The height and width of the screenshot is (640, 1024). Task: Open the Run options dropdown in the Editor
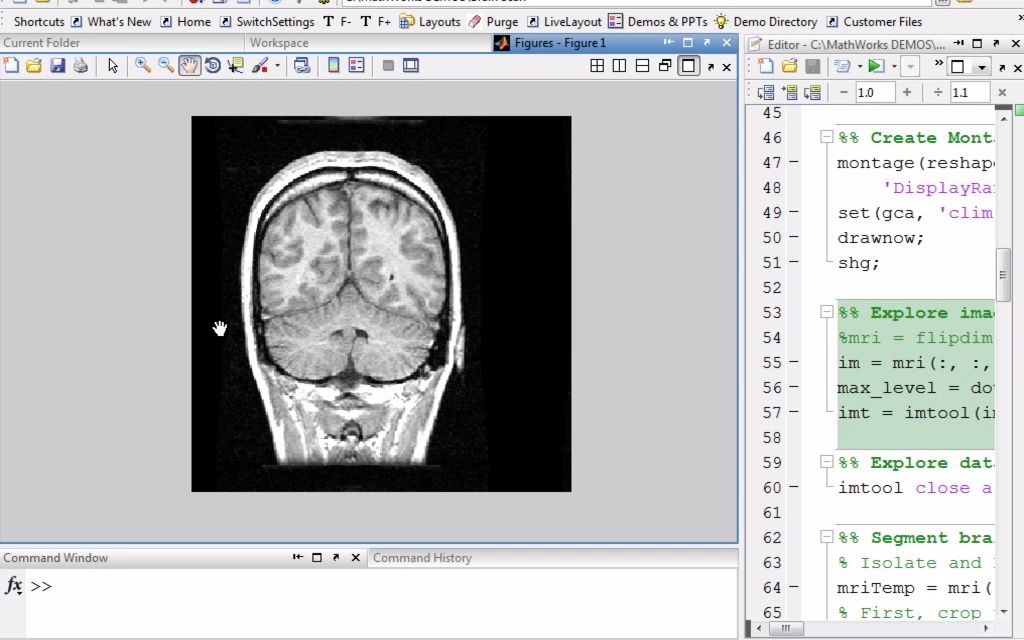click(895, 66)
